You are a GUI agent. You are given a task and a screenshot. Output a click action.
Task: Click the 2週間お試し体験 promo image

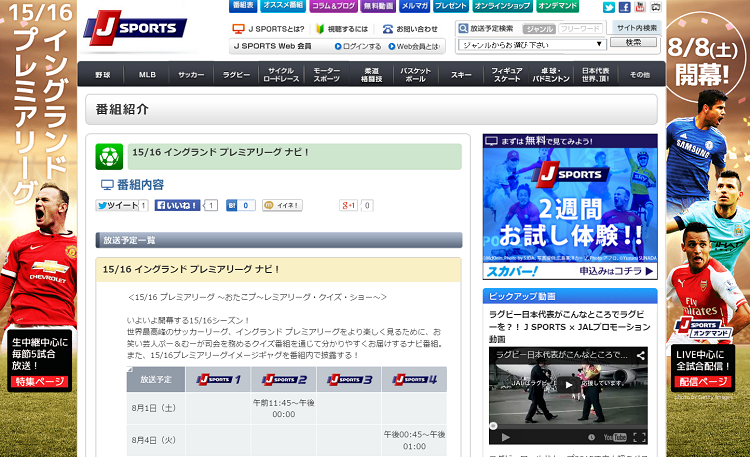(x=570, y=205)
